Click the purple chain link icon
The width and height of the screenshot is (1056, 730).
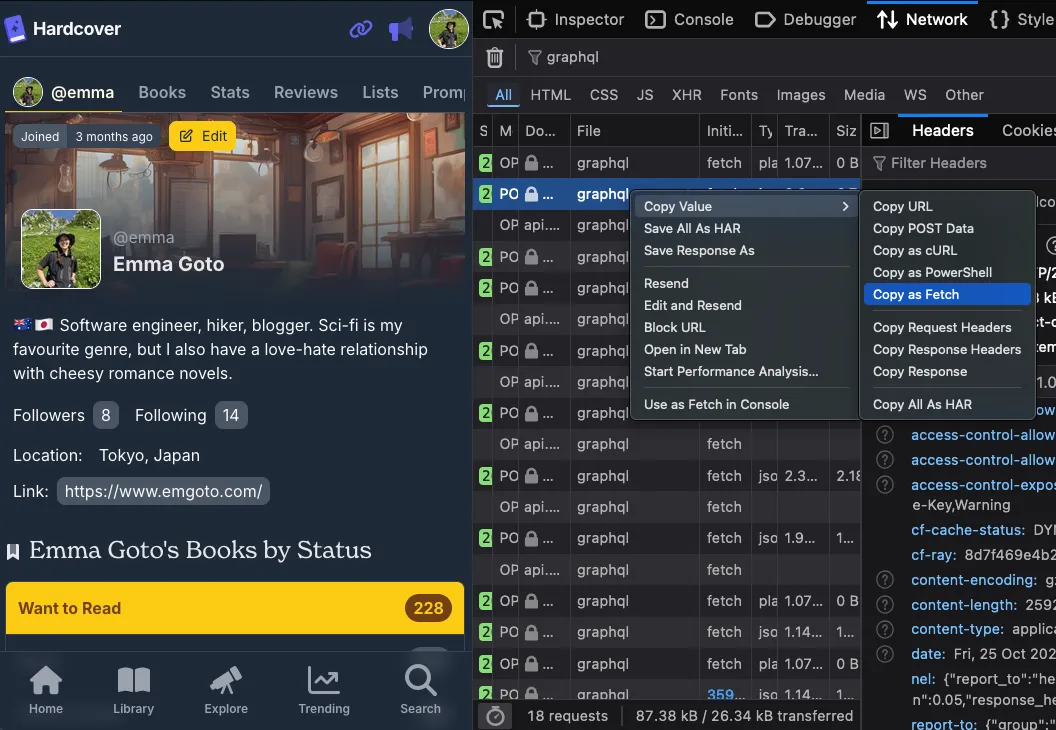pos(360,29)
